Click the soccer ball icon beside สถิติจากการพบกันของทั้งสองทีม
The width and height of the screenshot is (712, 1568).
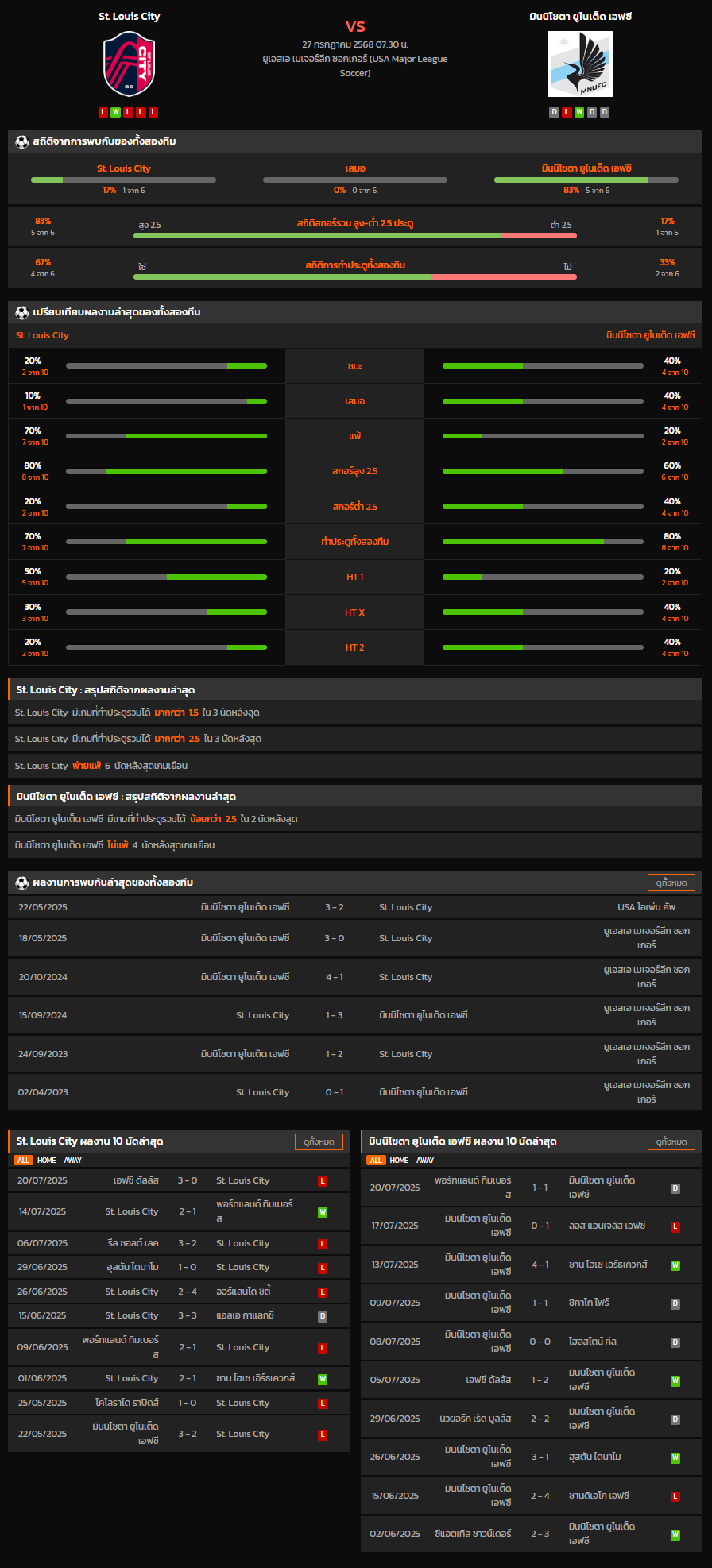21,141
